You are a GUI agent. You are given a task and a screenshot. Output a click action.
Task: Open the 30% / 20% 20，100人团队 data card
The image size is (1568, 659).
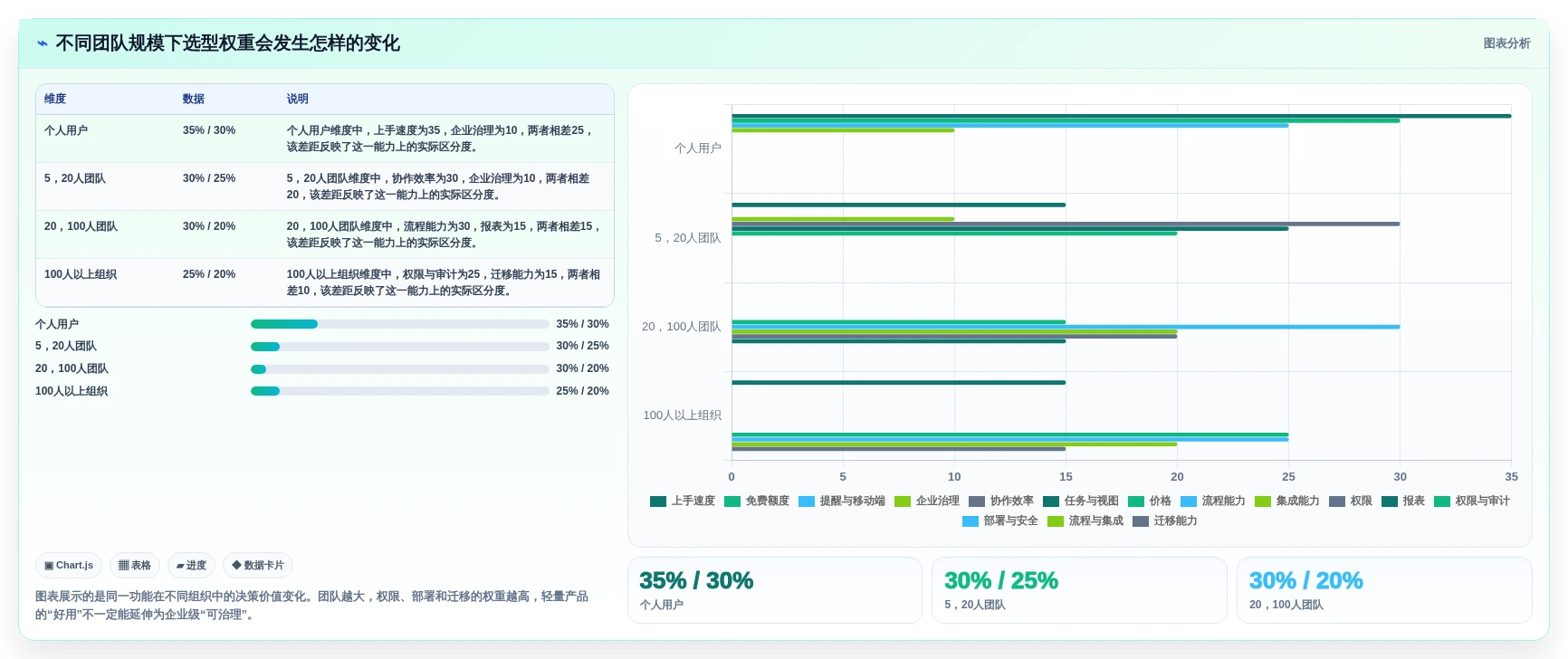(1384, 590)
